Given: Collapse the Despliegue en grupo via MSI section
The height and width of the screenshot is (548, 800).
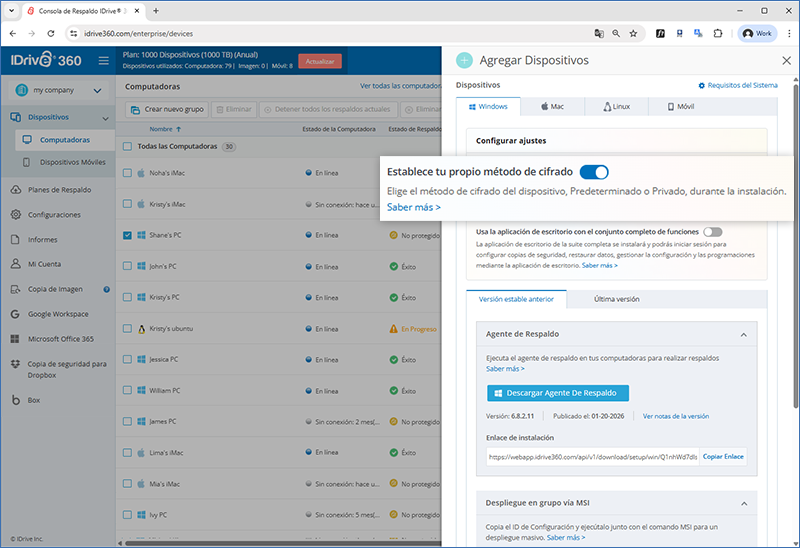Looking at the screenshot, I should (743, 502).
